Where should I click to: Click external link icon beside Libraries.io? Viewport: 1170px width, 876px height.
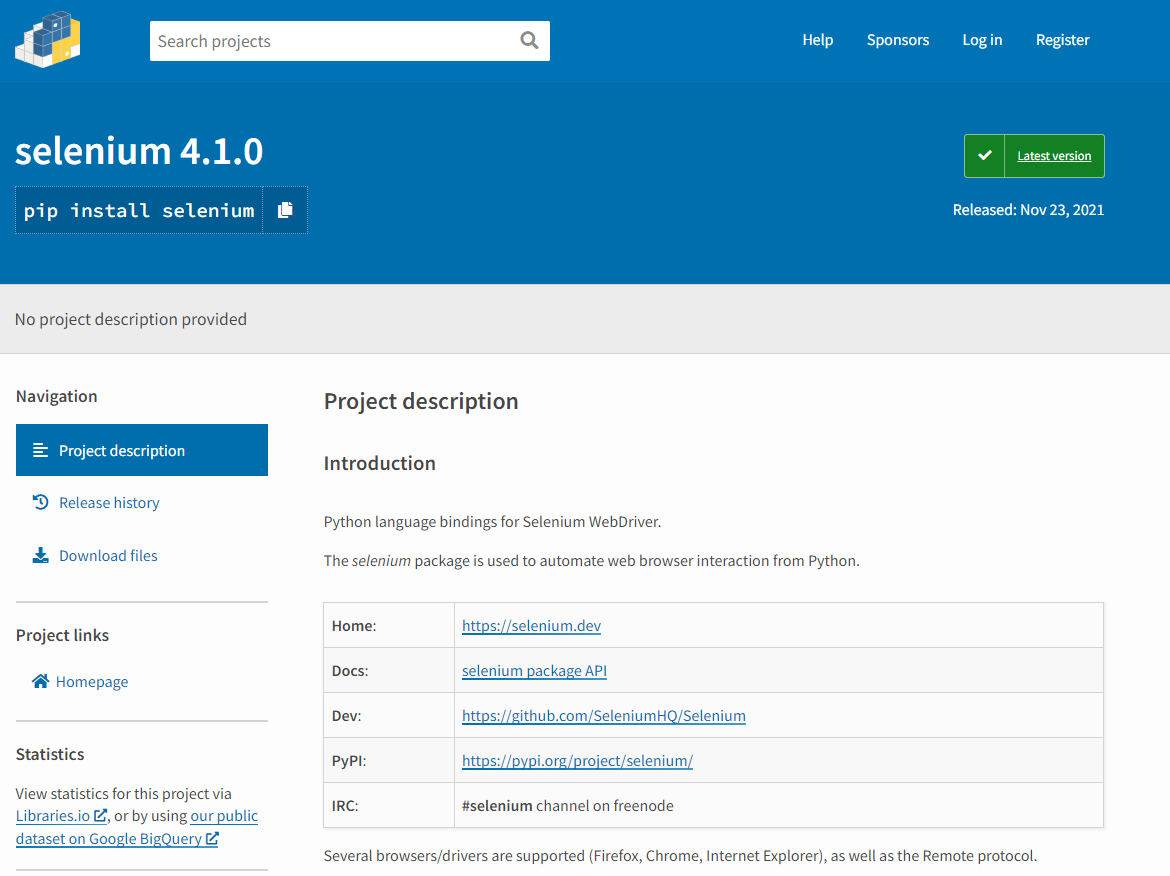click(x=100, y=816)
